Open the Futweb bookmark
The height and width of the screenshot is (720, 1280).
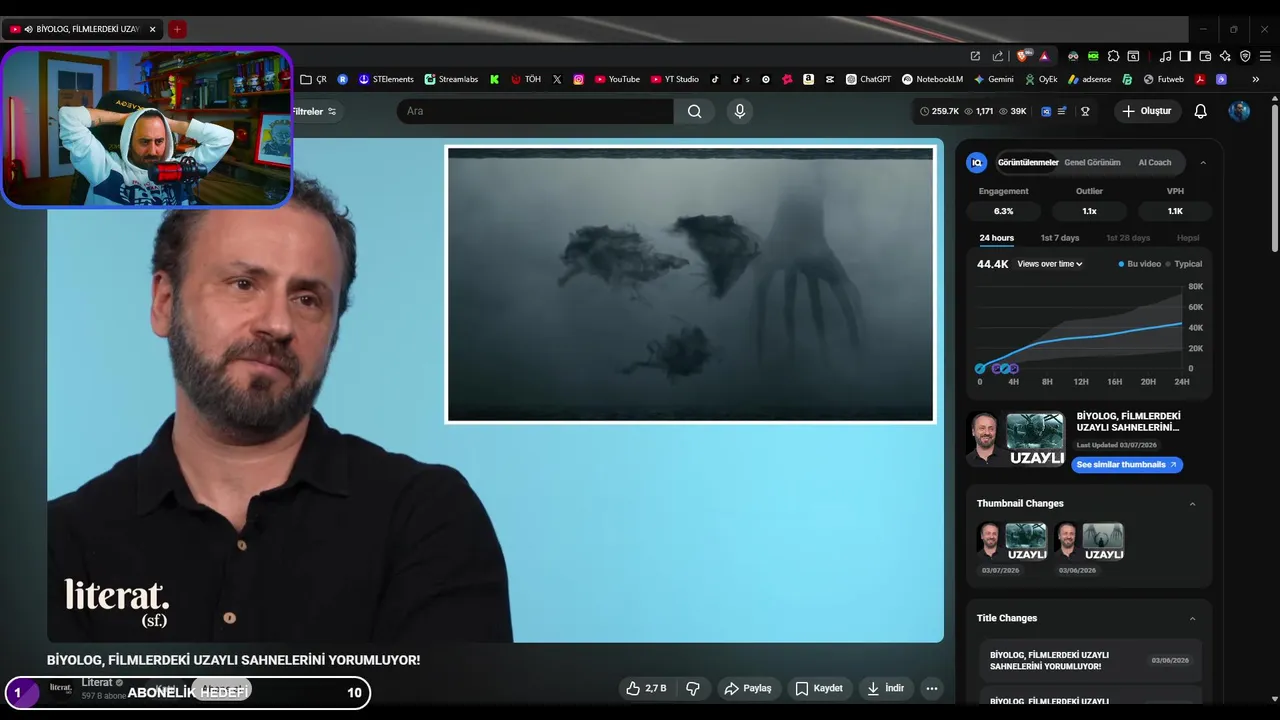[x=1163, y=79]
